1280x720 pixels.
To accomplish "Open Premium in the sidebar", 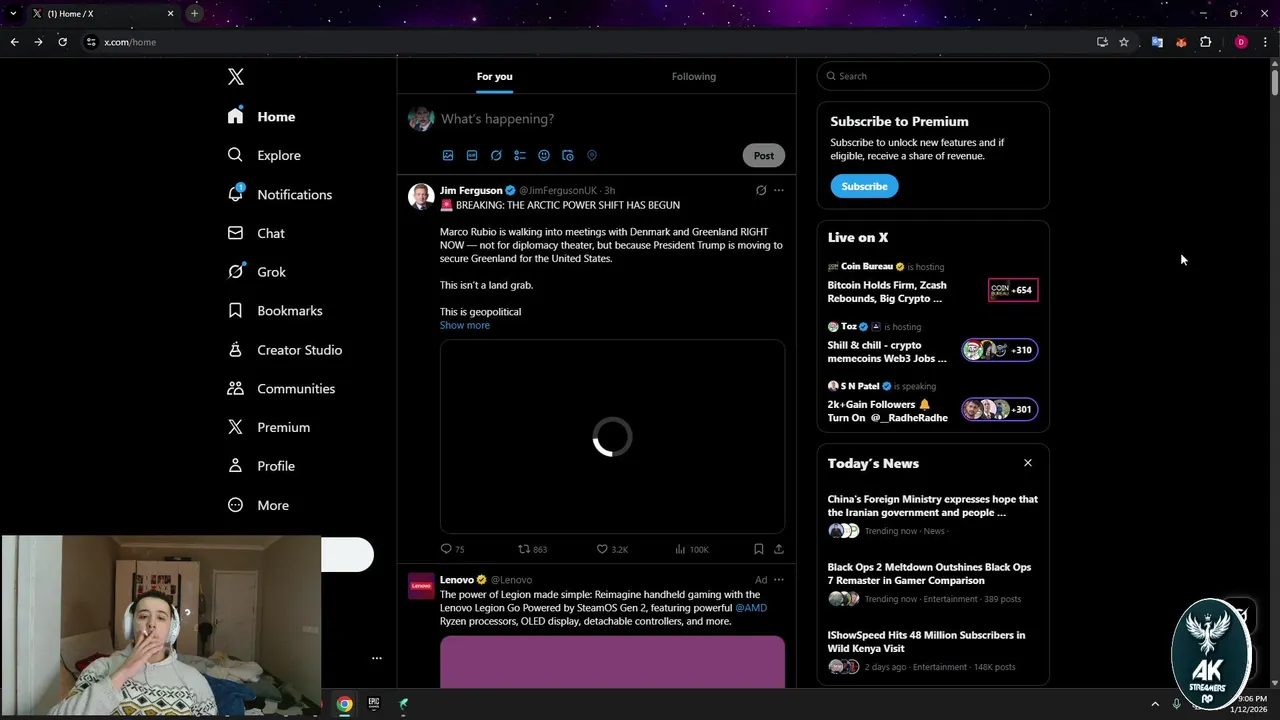I will (269, 427).
